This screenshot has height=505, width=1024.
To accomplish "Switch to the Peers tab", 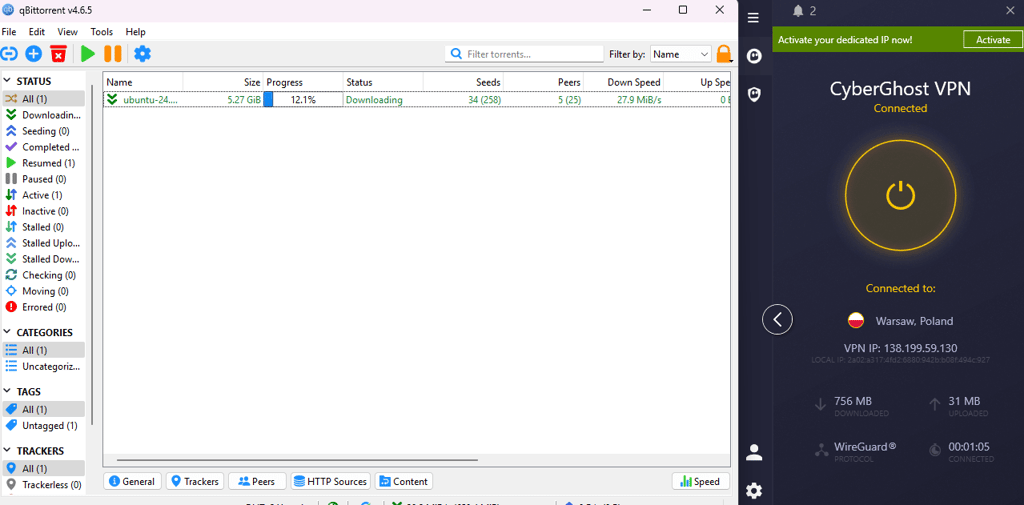I will (x=257, y=481).
